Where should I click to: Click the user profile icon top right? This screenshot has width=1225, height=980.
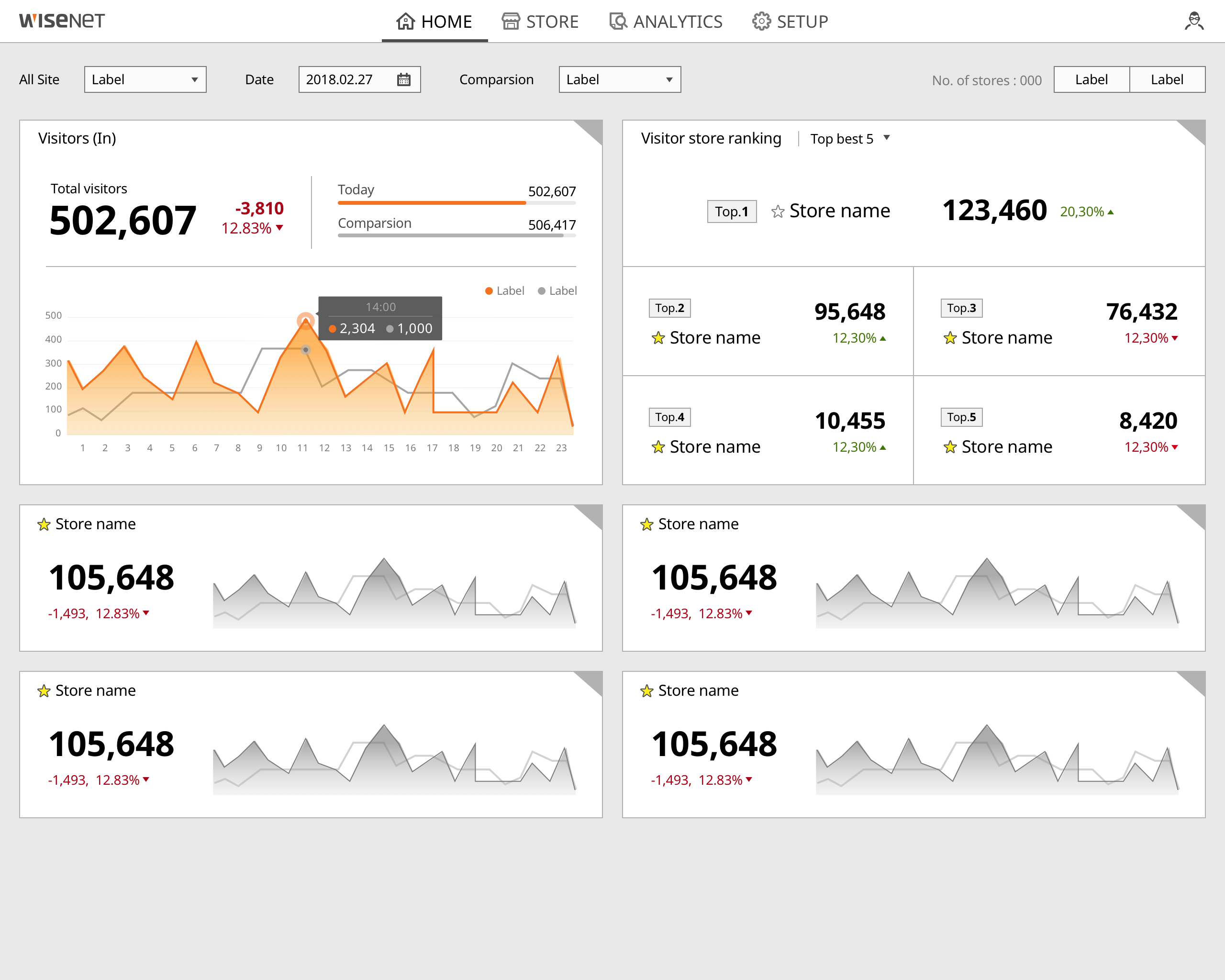[x=1193, y=21]
